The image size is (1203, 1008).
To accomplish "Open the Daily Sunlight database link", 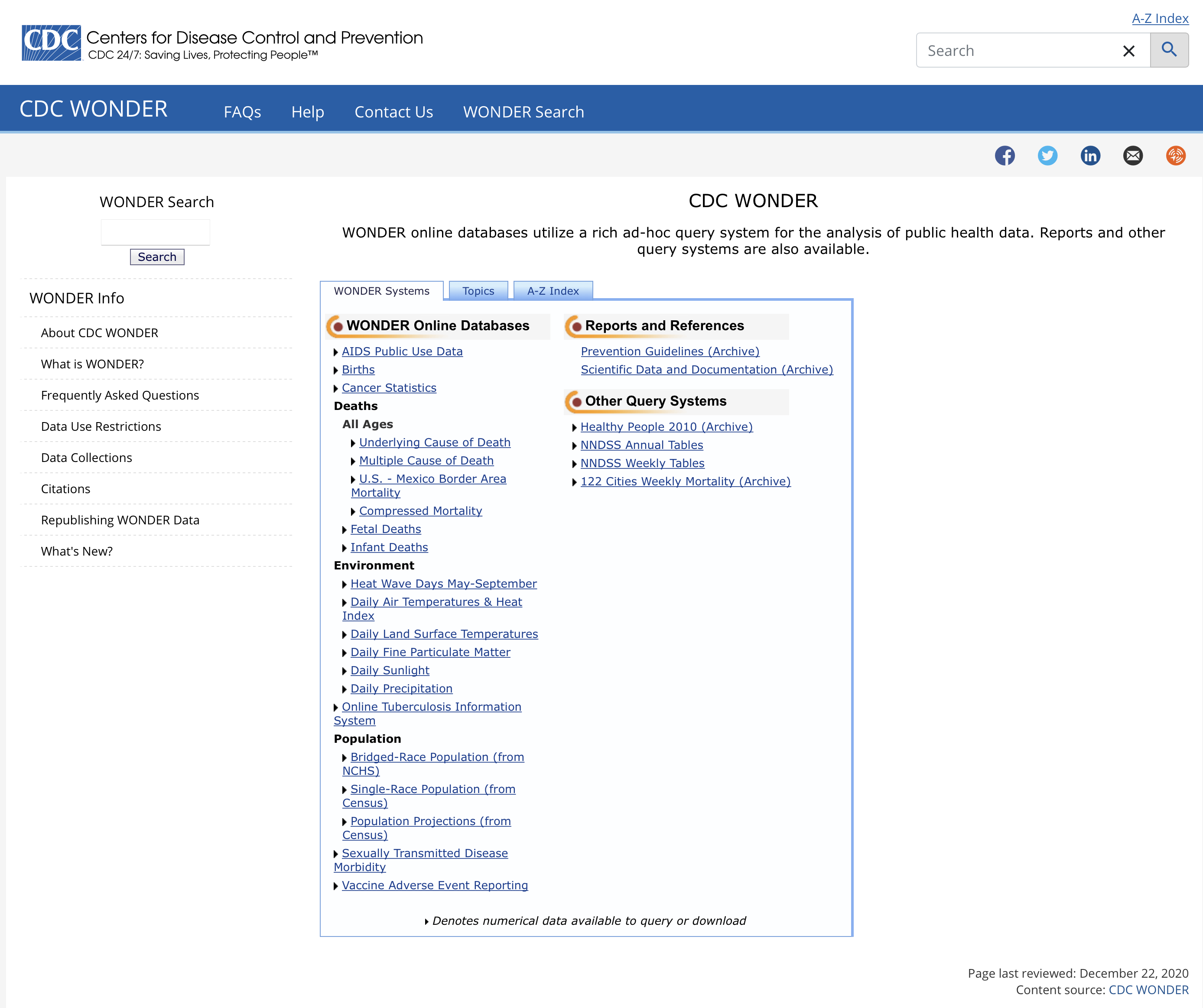I will point(390,670).
